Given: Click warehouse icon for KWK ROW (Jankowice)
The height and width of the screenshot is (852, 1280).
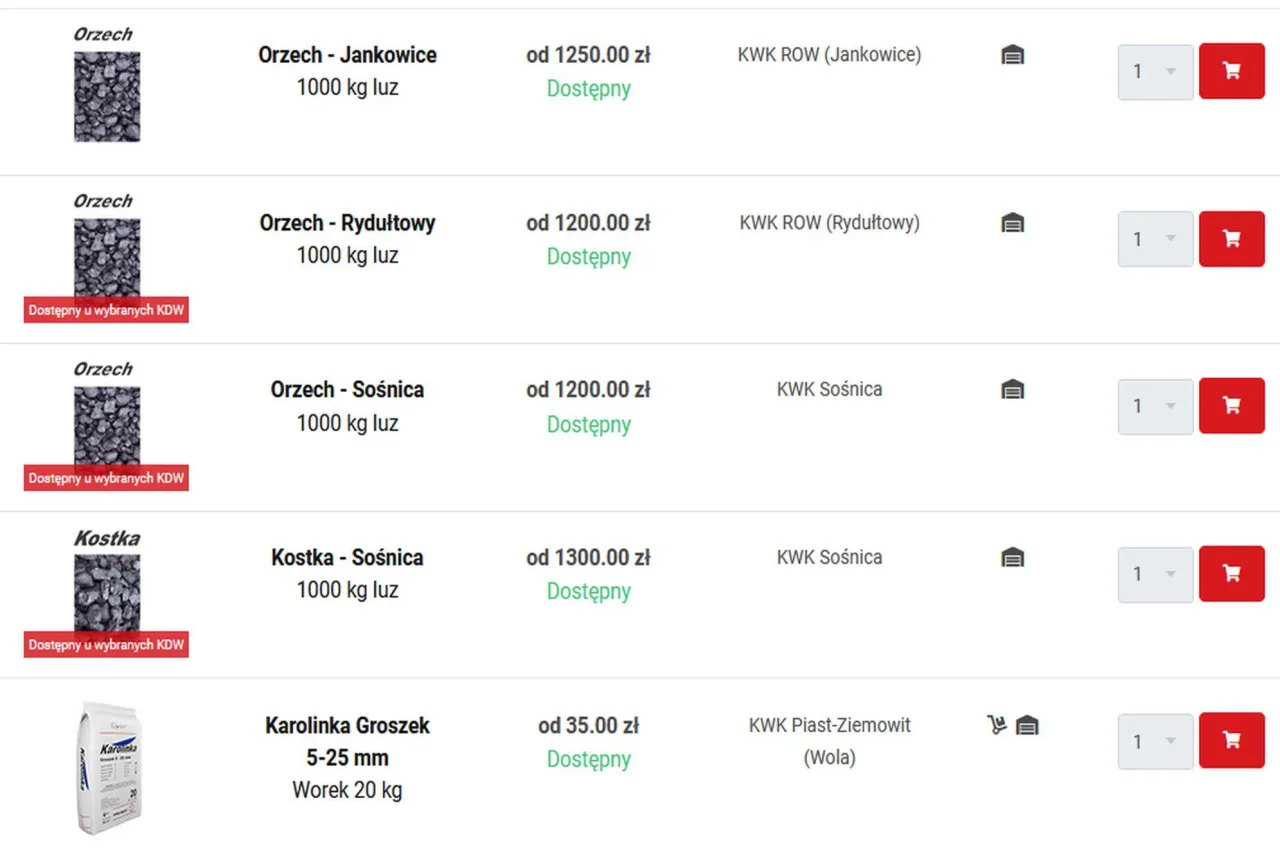Looking at the screenshot, I should tap(1013, 55).
